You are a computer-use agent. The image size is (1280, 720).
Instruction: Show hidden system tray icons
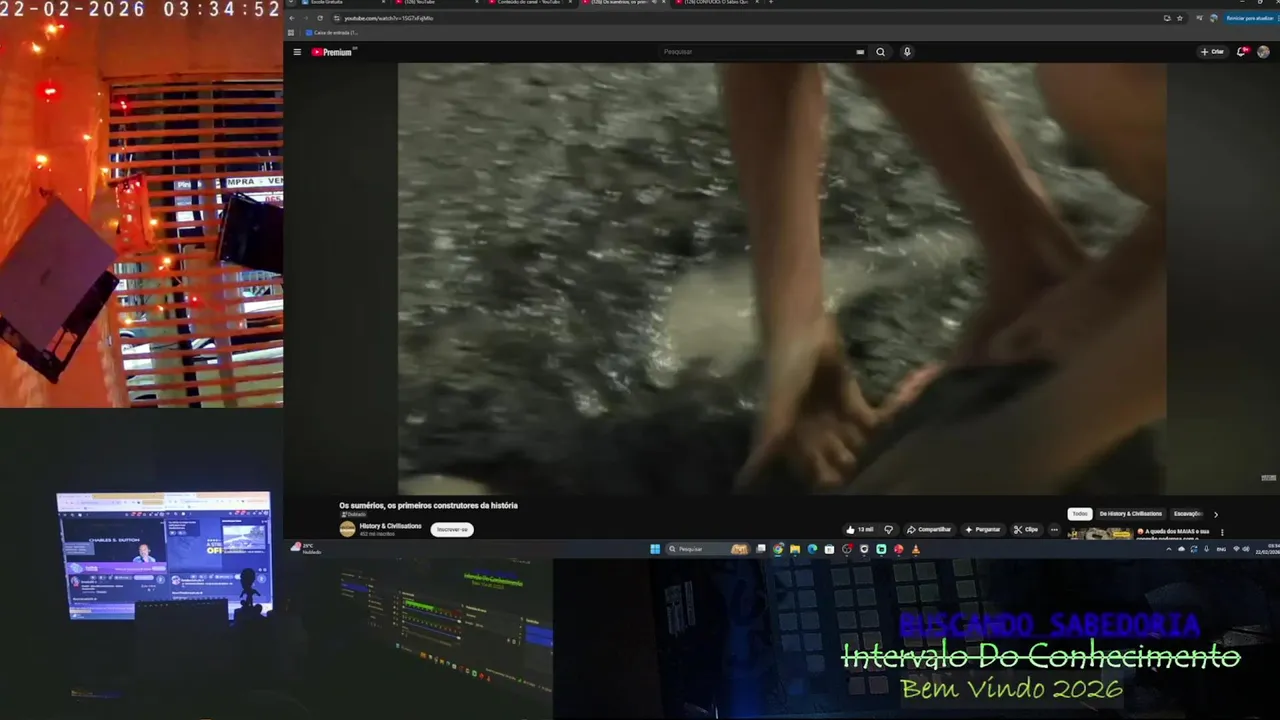tap(1169, 549)
